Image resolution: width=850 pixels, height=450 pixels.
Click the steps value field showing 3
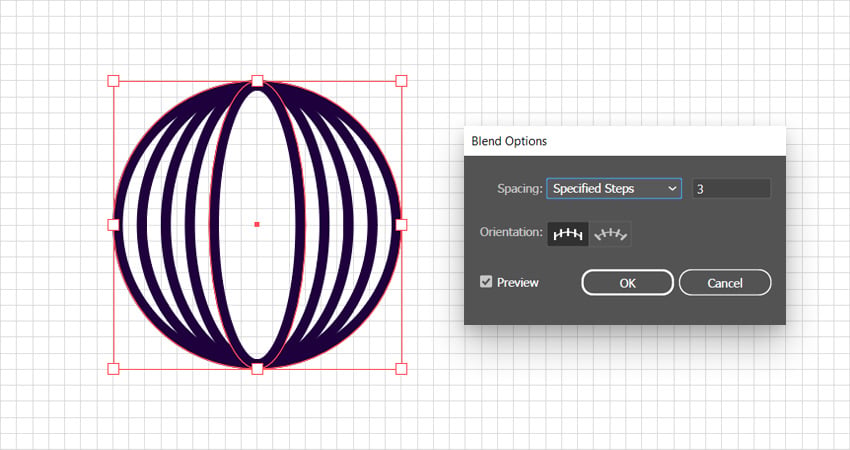731,189
